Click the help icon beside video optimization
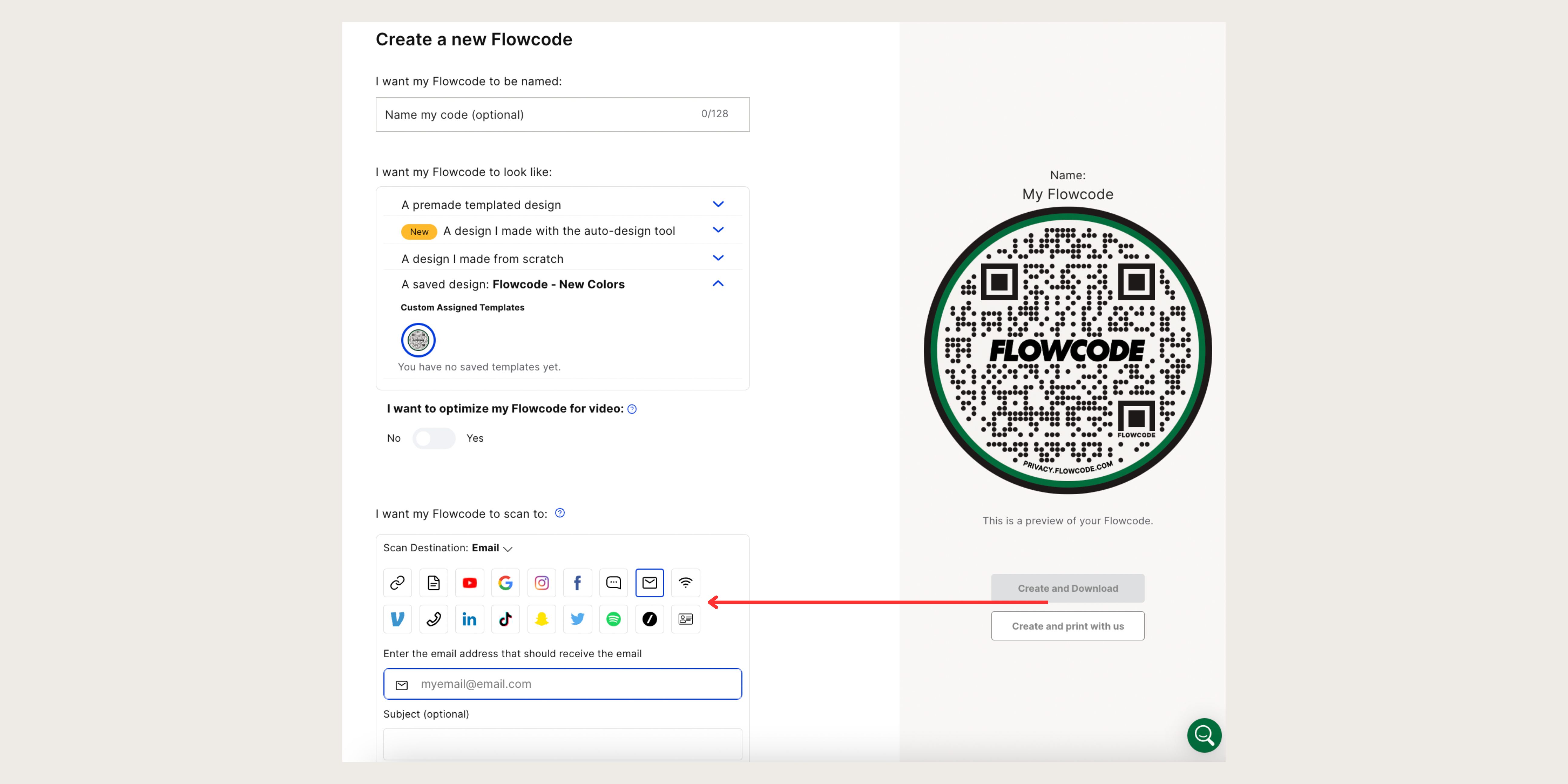 pos(631,409)
